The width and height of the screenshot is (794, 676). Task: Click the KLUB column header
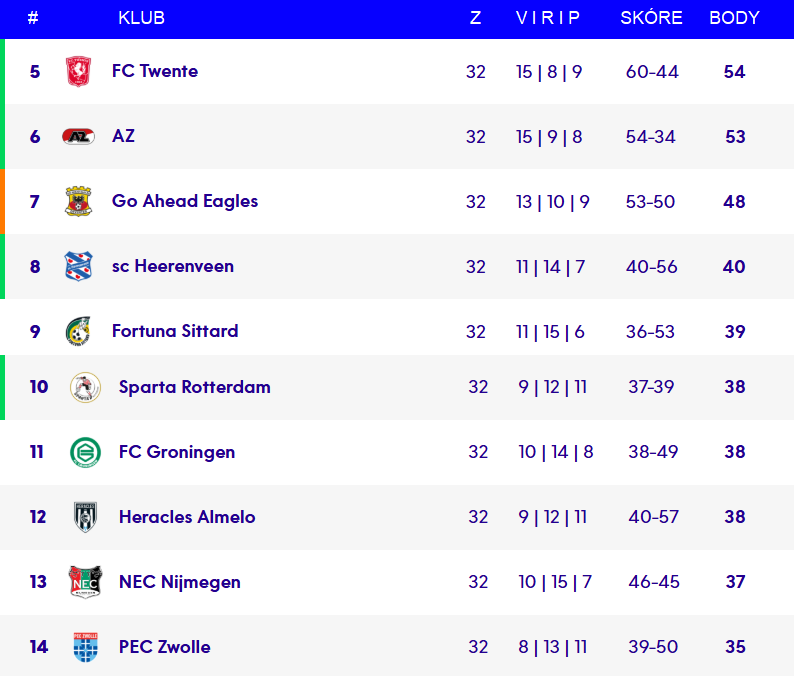point(142,18)
